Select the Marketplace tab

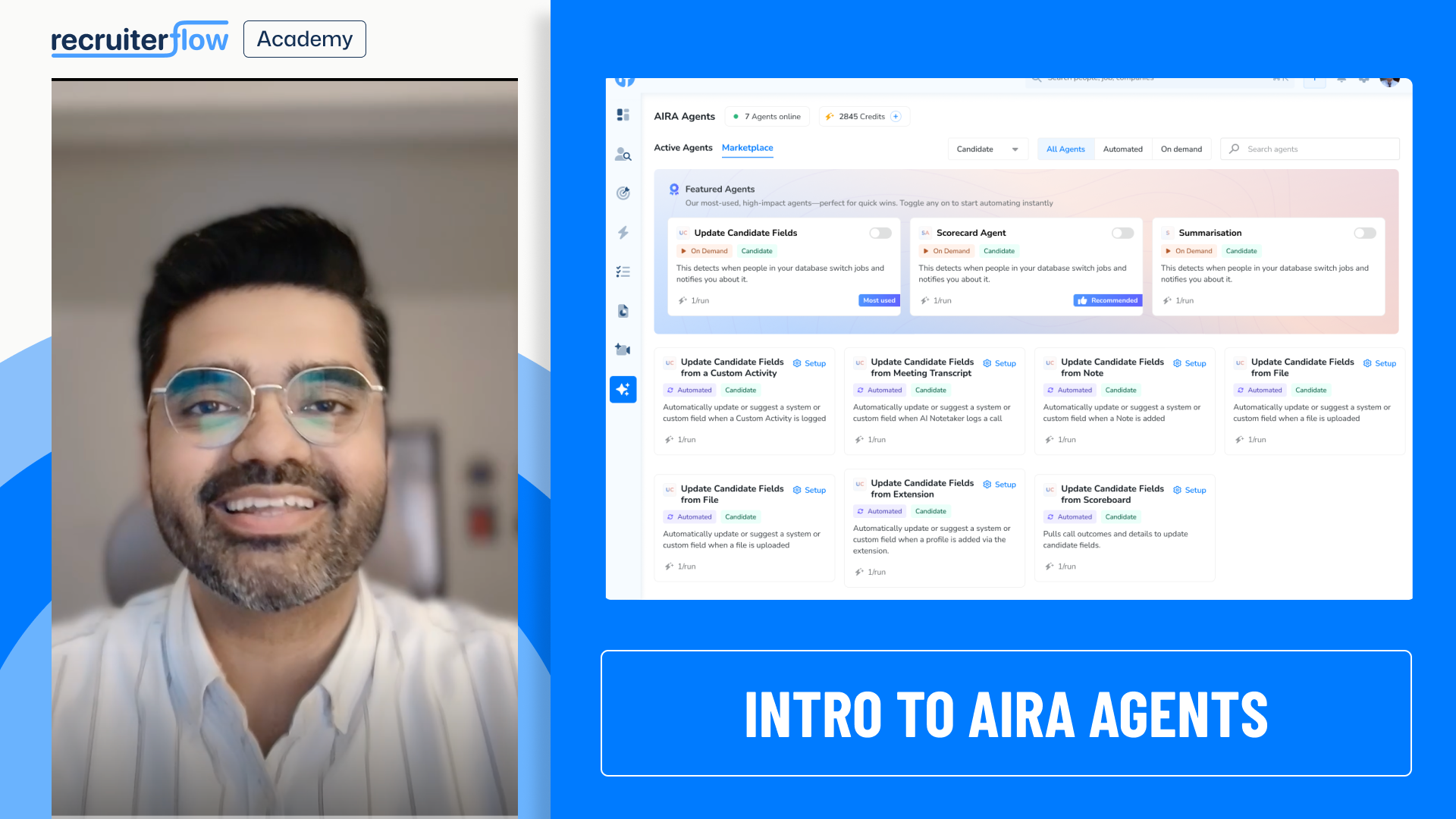[747, 148]
